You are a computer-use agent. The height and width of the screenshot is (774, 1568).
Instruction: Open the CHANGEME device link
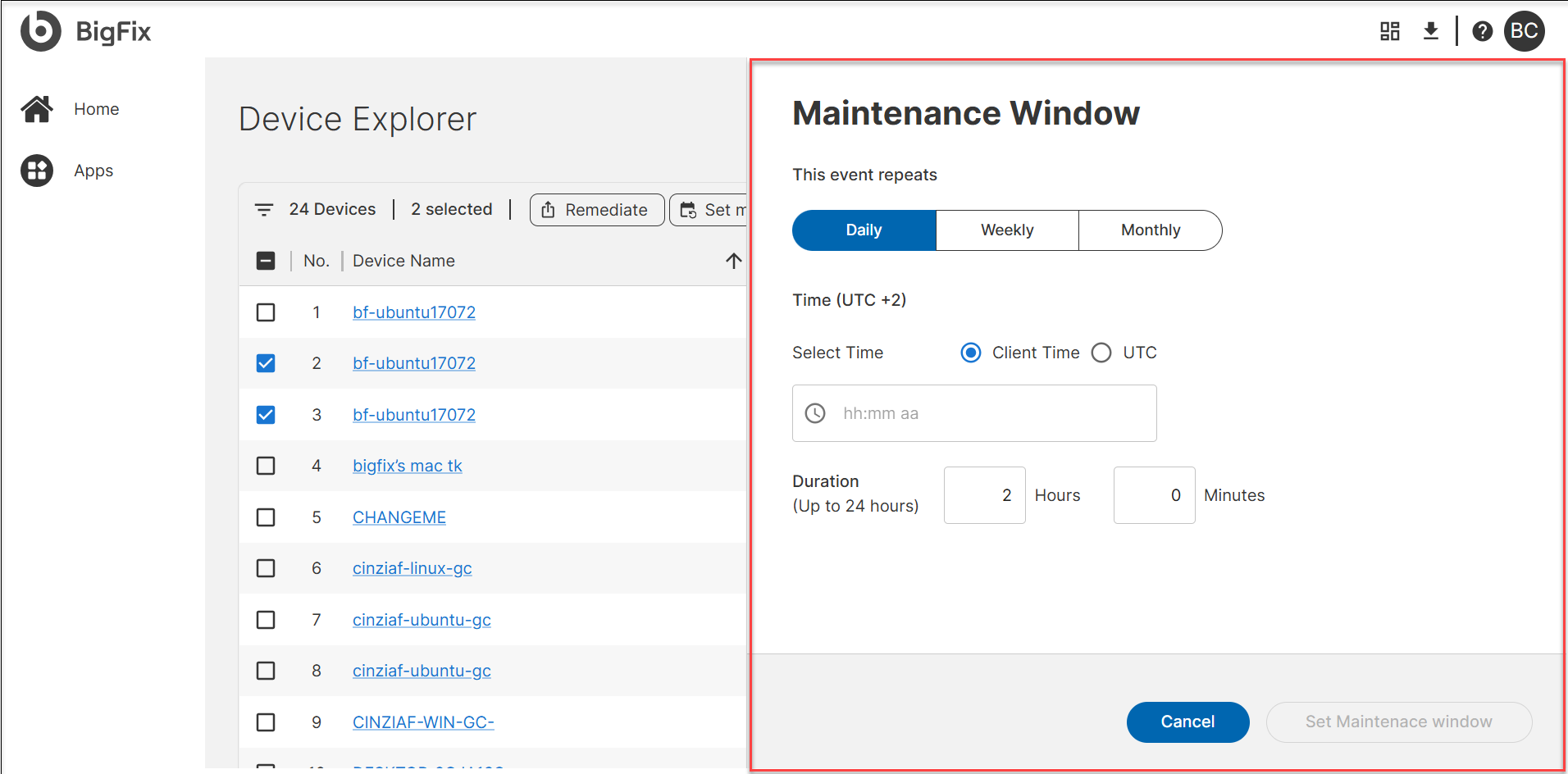tap(399, 517)
